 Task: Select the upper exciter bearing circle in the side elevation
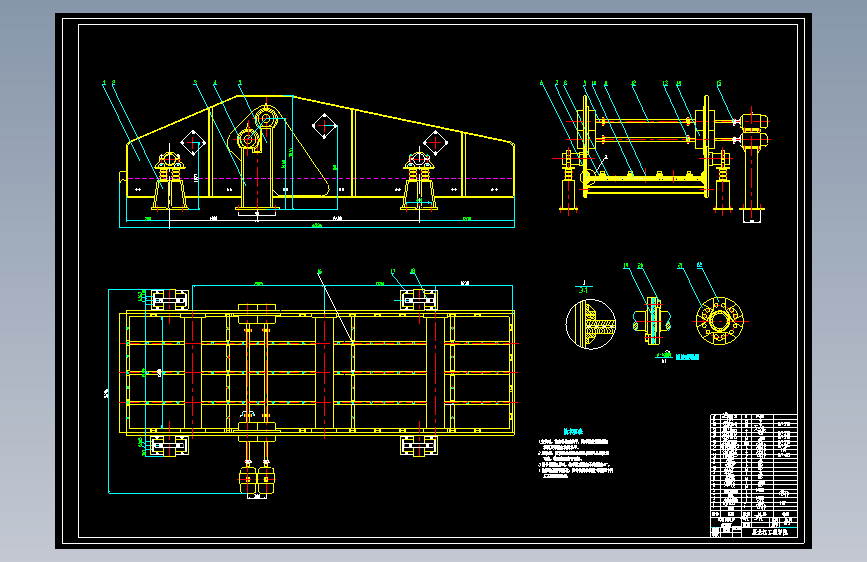[266, 118]
